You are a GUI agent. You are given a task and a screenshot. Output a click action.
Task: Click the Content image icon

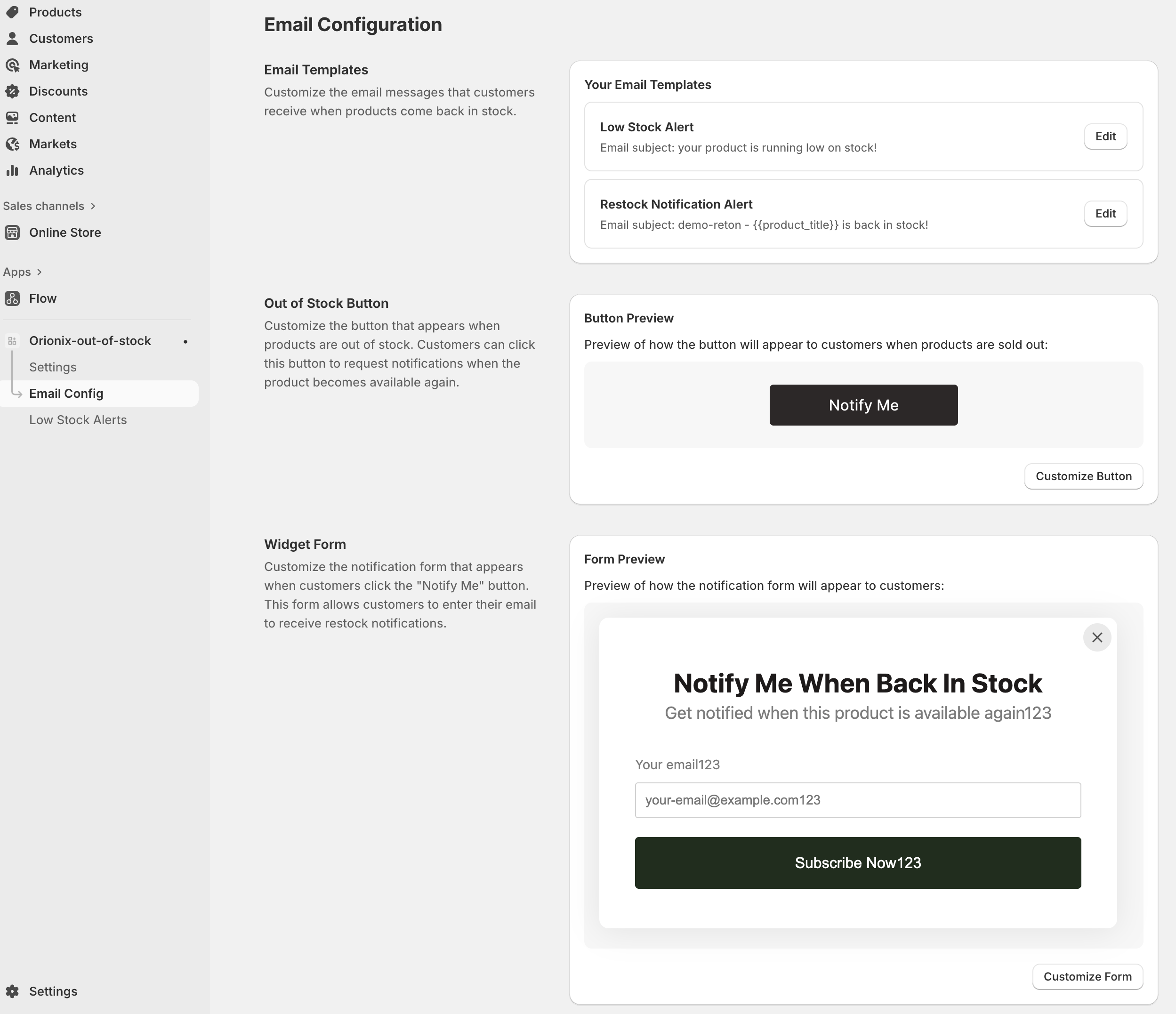click(x=13, y=118)
